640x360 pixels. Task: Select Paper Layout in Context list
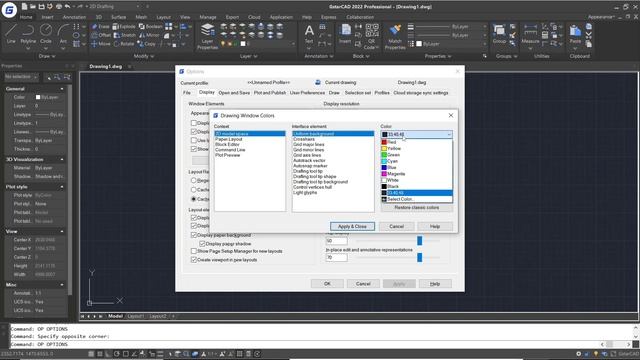229,139
